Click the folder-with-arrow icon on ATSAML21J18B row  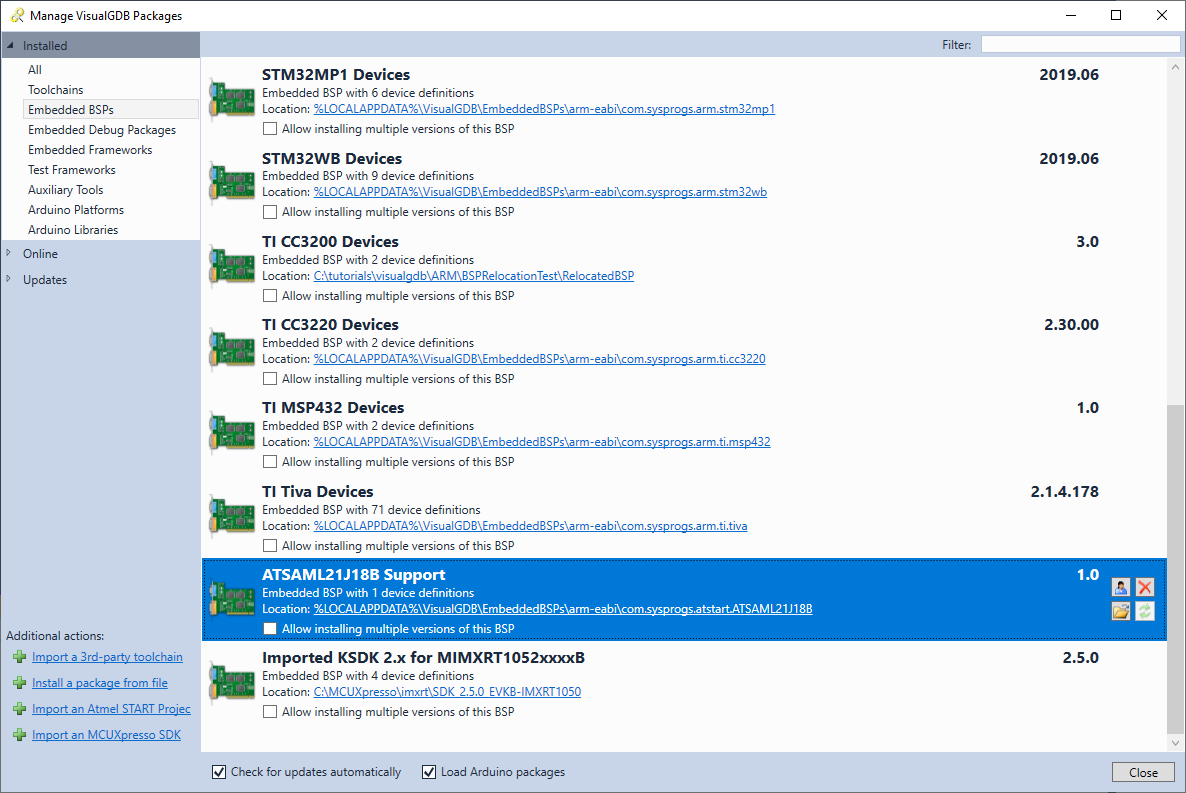coord(1121,611)
